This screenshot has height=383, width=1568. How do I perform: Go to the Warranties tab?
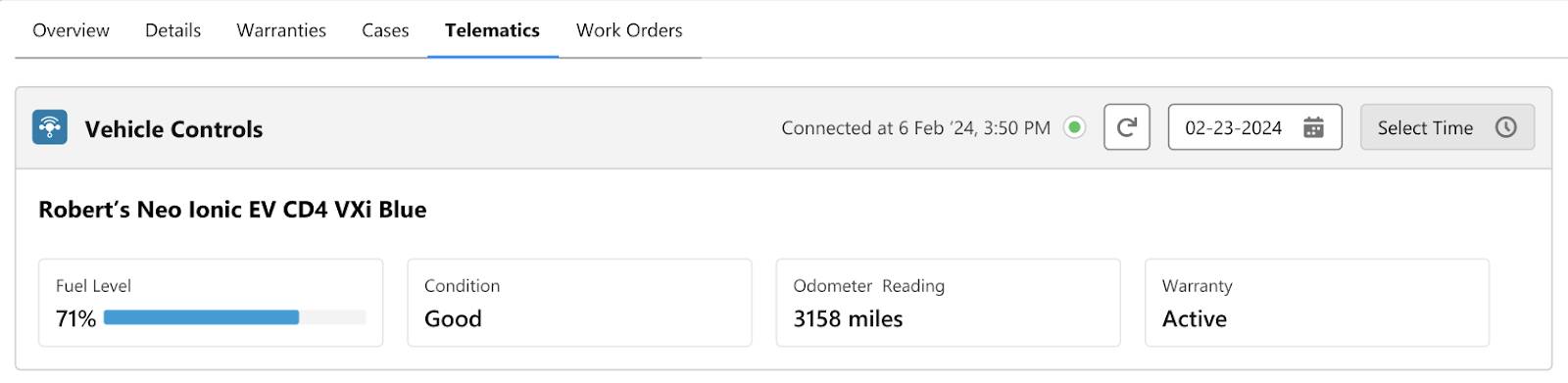pyautogui.click(x=281, y=30)
